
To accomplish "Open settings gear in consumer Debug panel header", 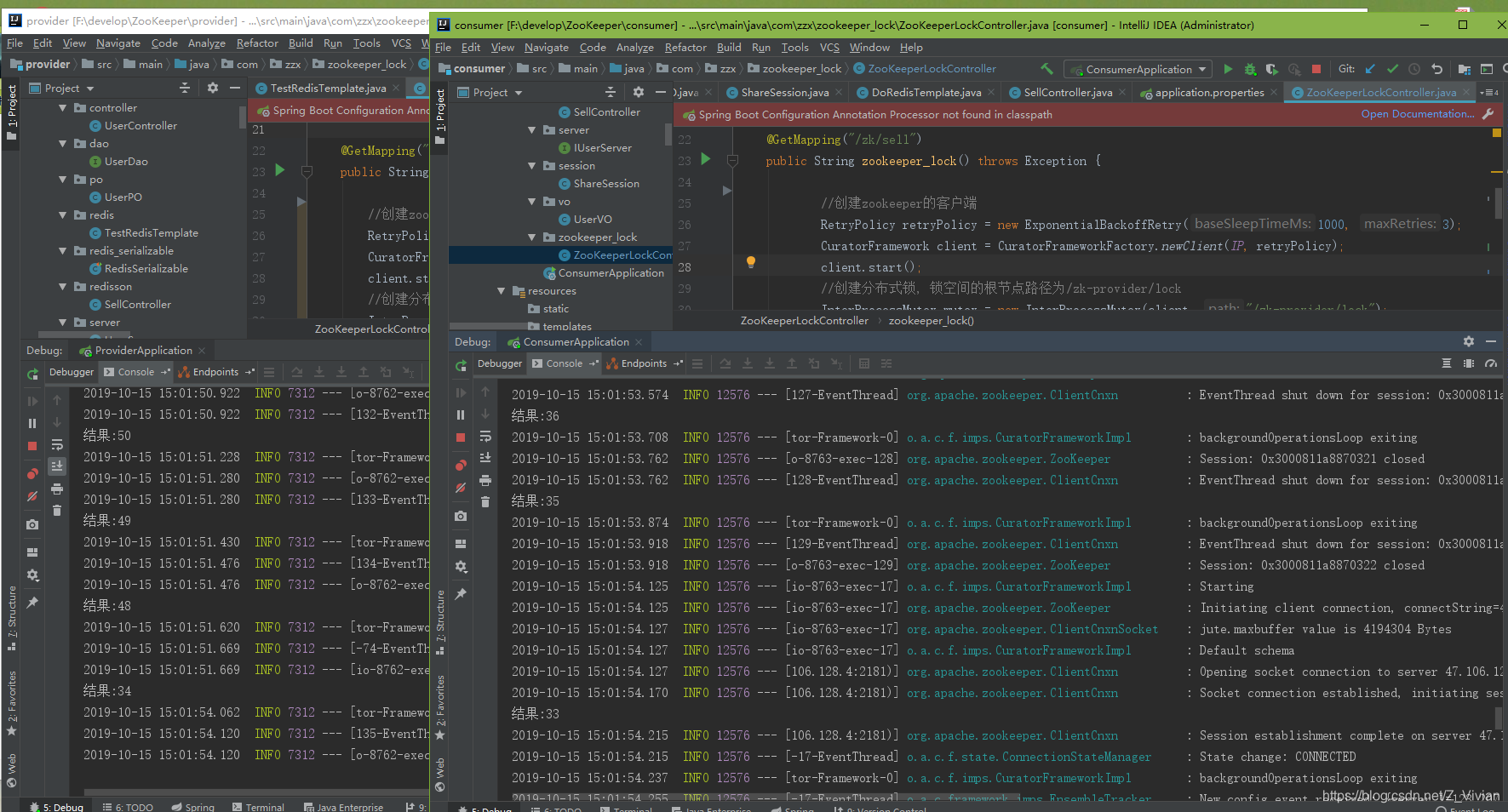I will (x=1469, y=341).
